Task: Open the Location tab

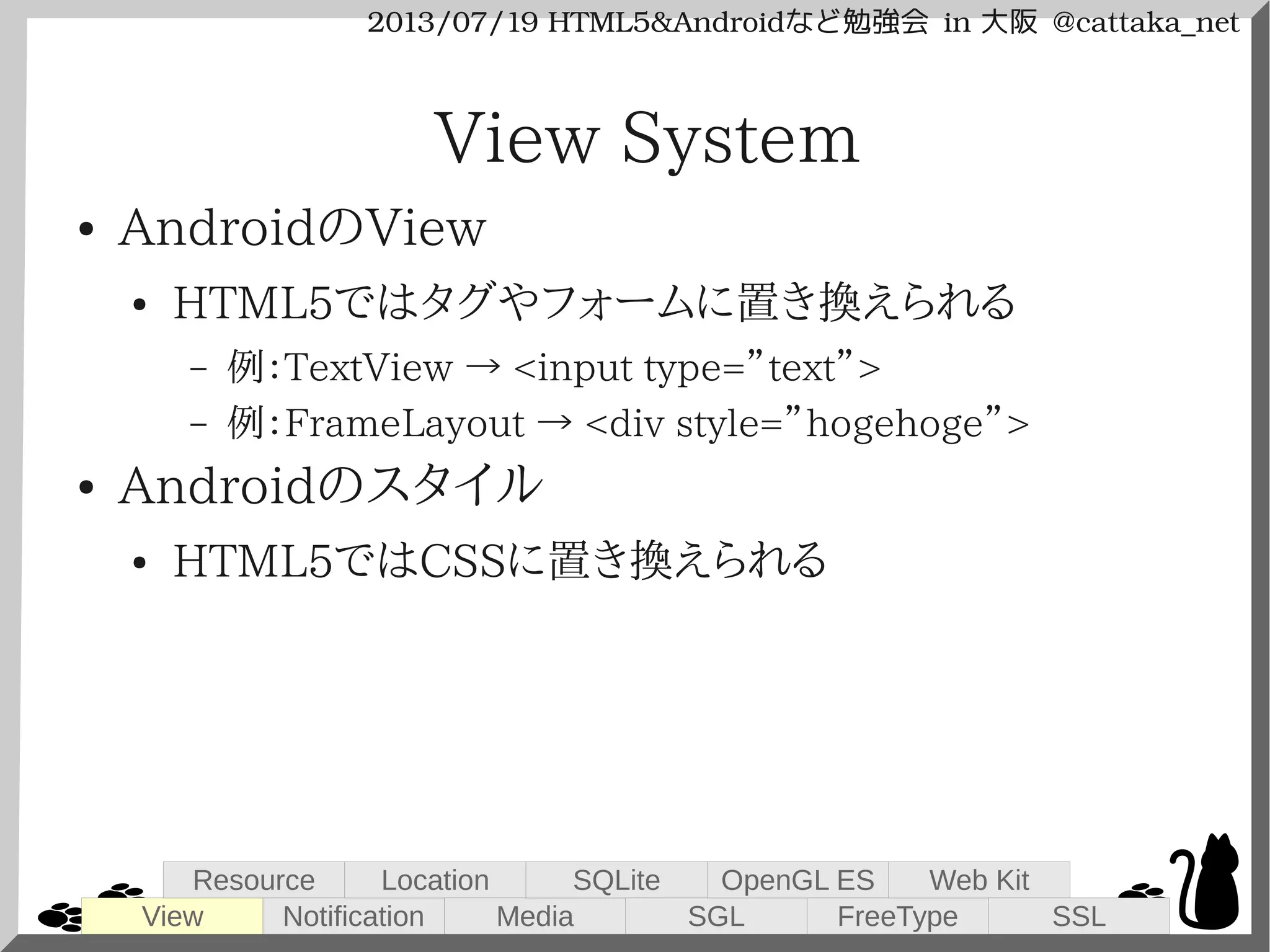Action: tap(435, 880)
